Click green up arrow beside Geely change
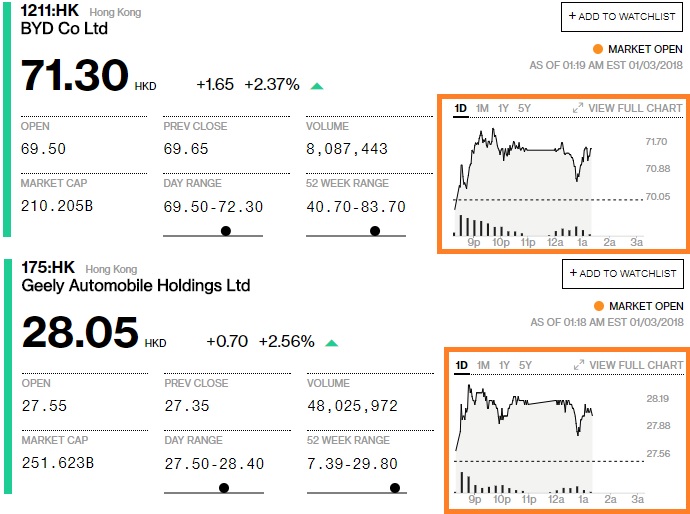 click(331, 343)
